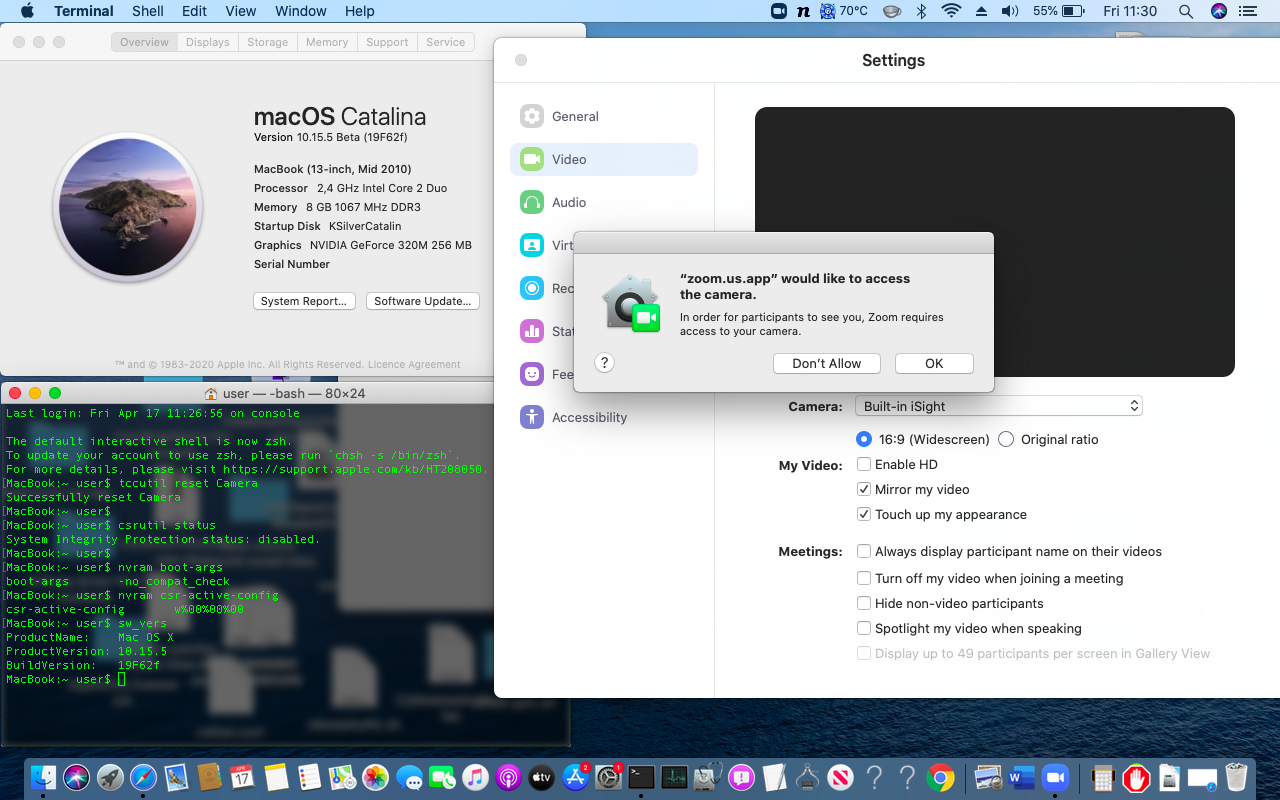Open App Store in the Dock
Viewport: 1280px width, 800px height.
tap(575, 777)
